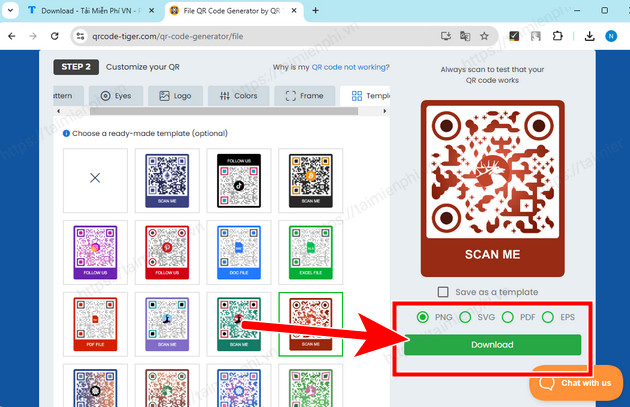The width and height of the screenshot is (630, 407).
Task: Select the no-template X option
Action: pos(95,180)
